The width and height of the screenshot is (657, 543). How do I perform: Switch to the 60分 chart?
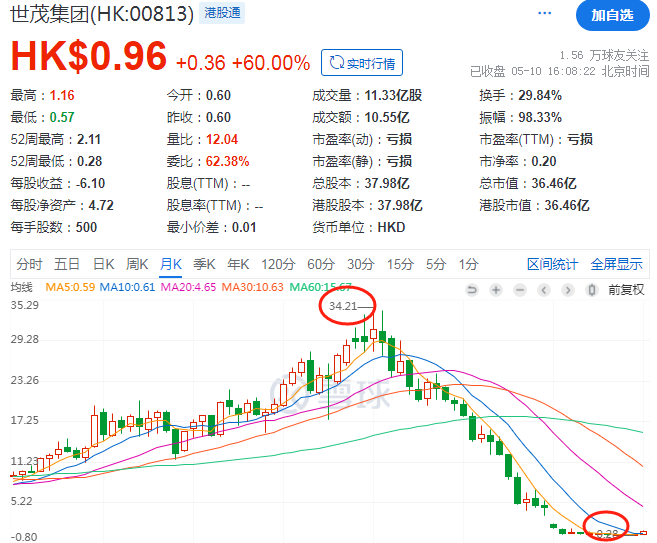pyautogui.click(x=321, y=264)
